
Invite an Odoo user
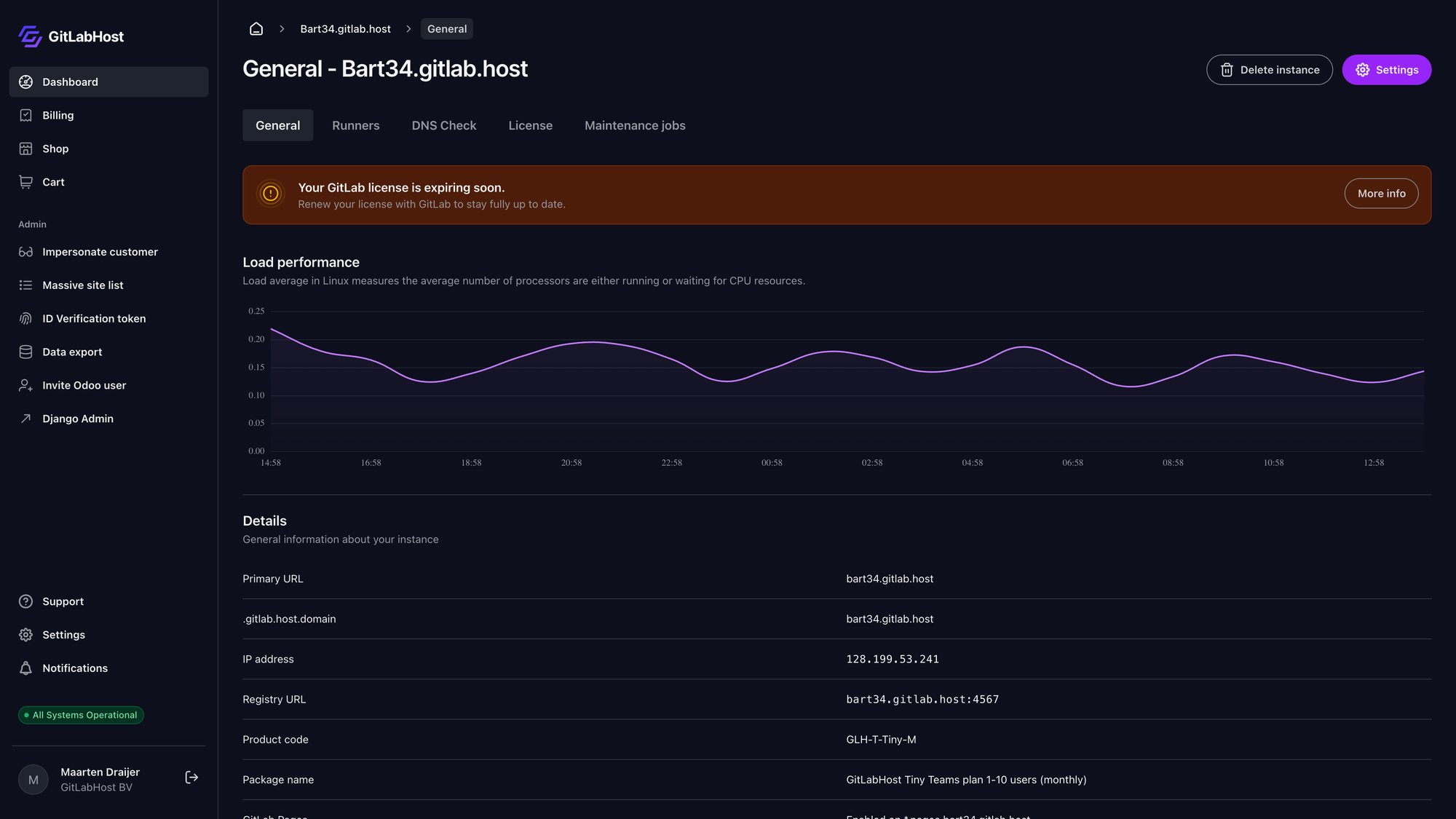point(84,385)
